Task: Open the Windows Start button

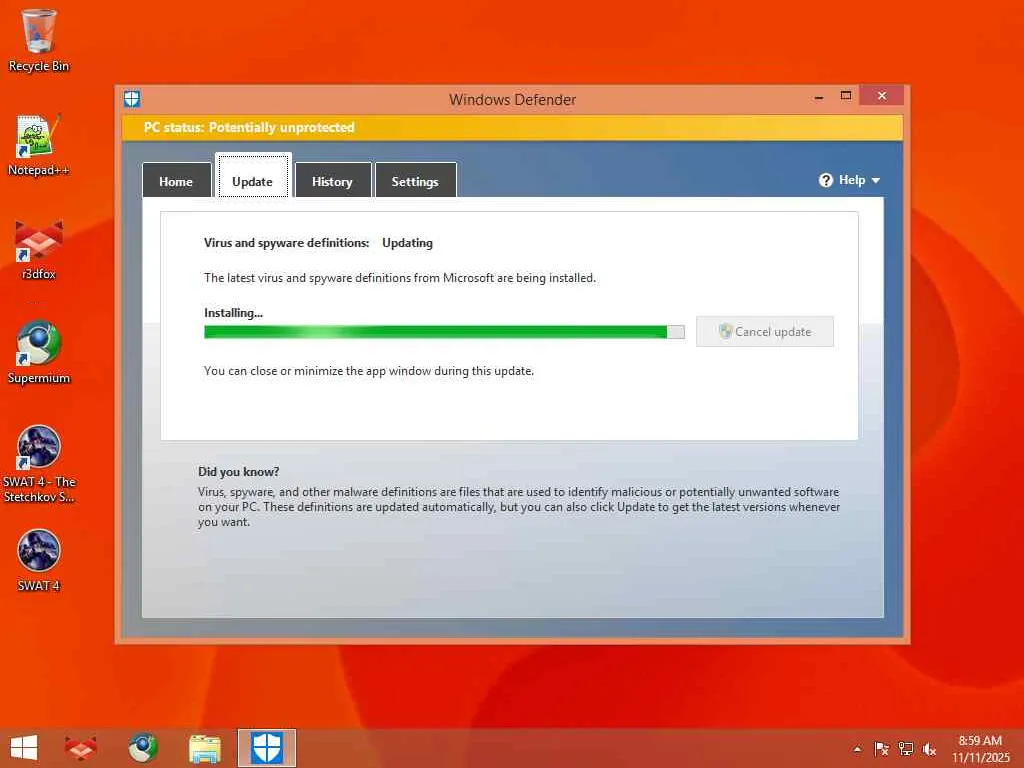Action: coord(24,748)
